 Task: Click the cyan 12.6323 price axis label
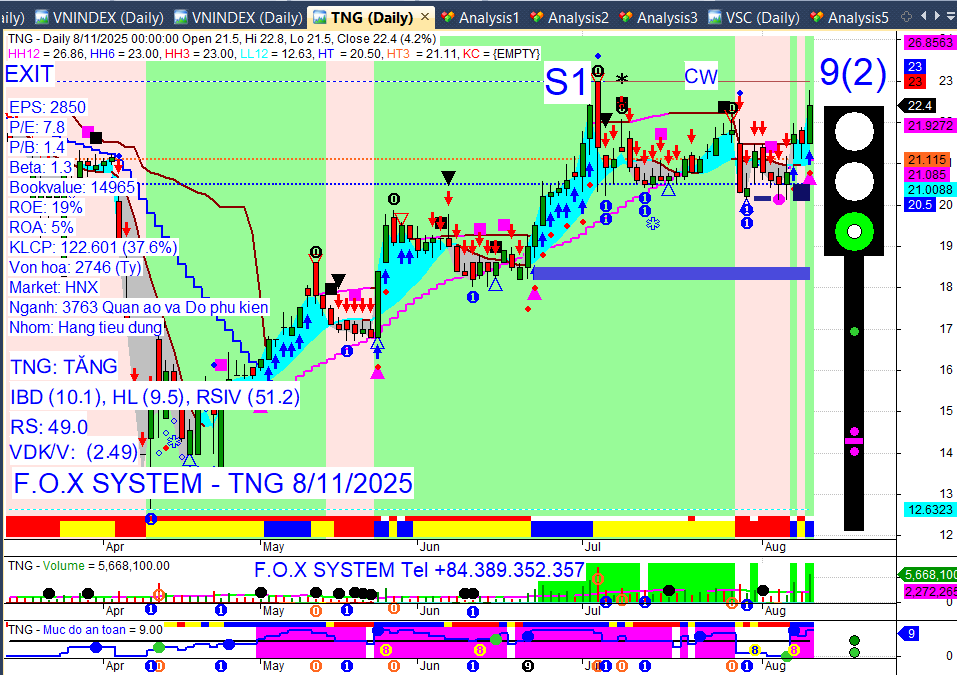point(930,510)
